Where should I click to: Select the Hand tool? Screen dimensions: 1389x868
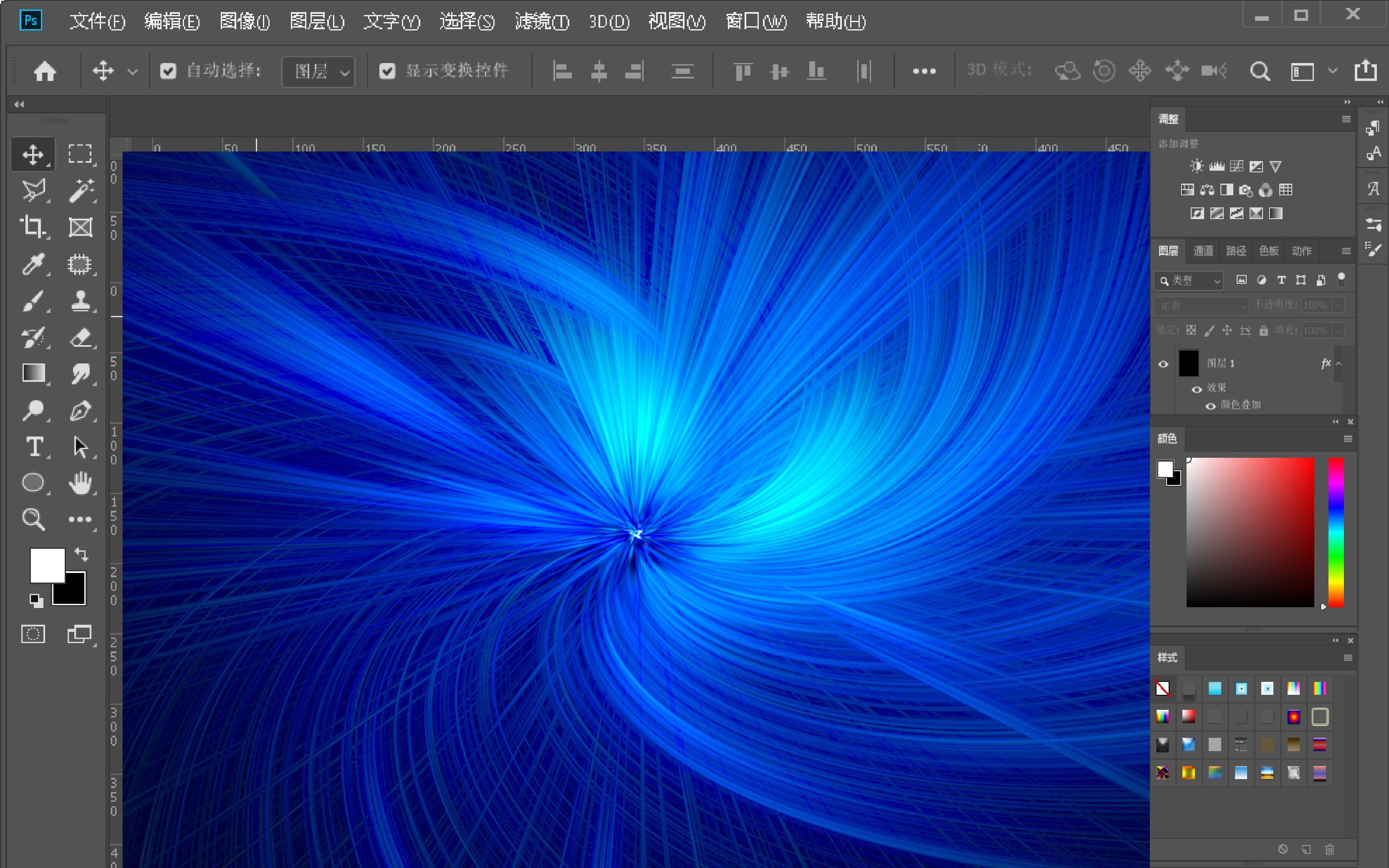80,483
